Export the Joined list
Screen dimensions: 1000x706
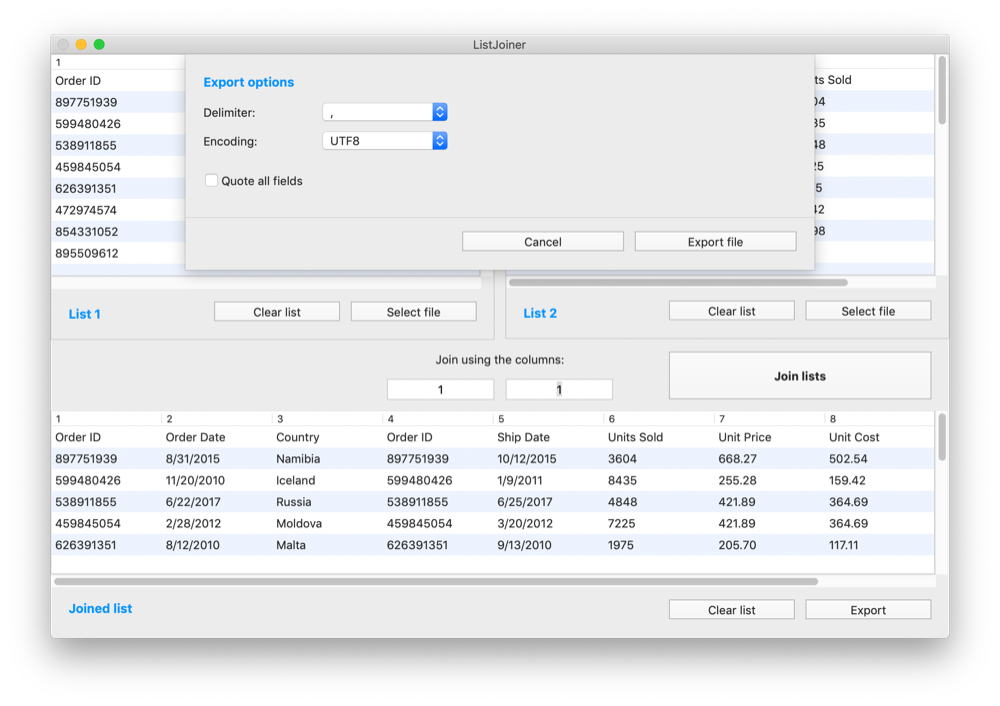(867, 609)
